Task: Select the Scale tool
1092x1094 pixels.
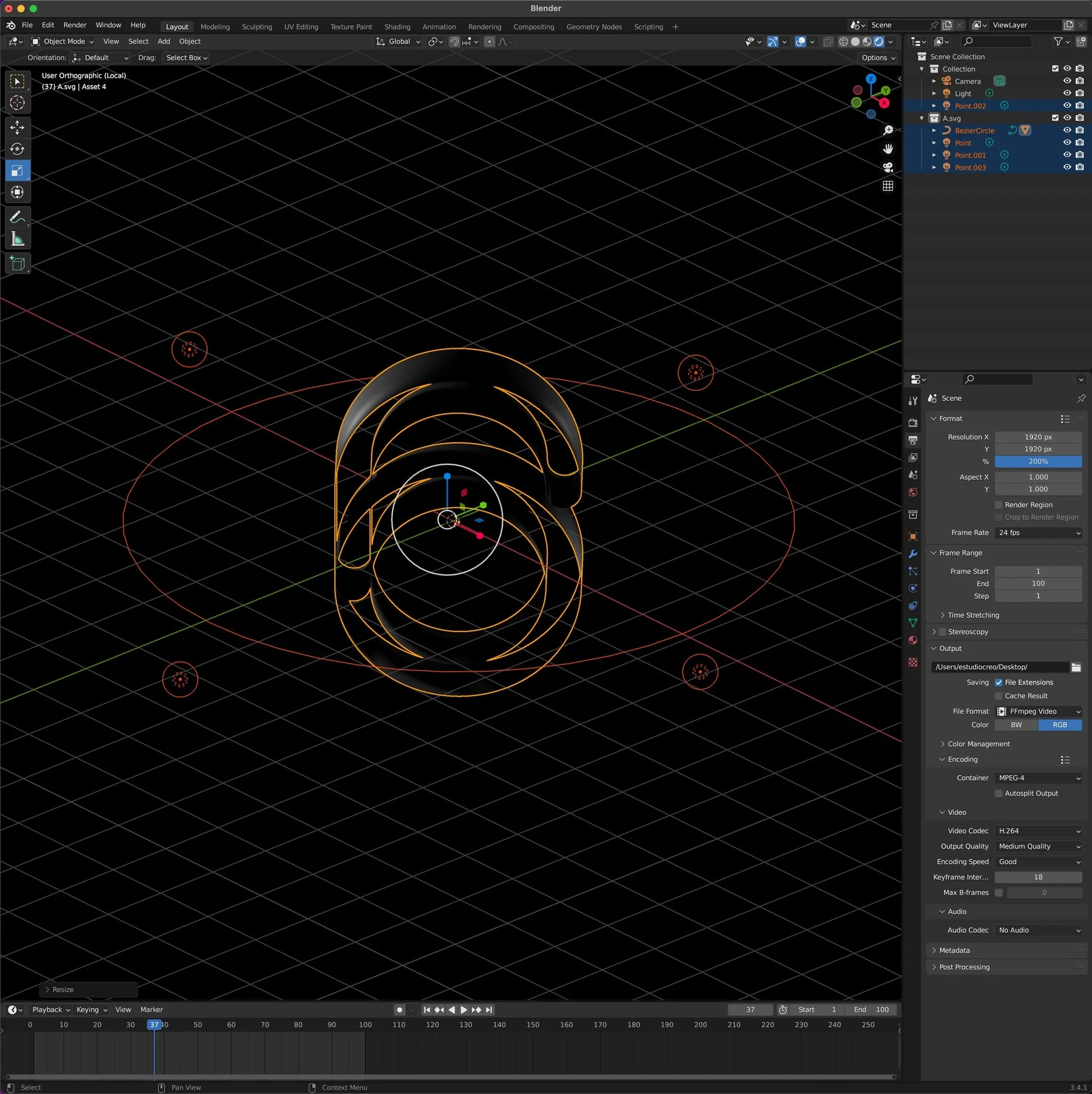Action: pos(17,171)
